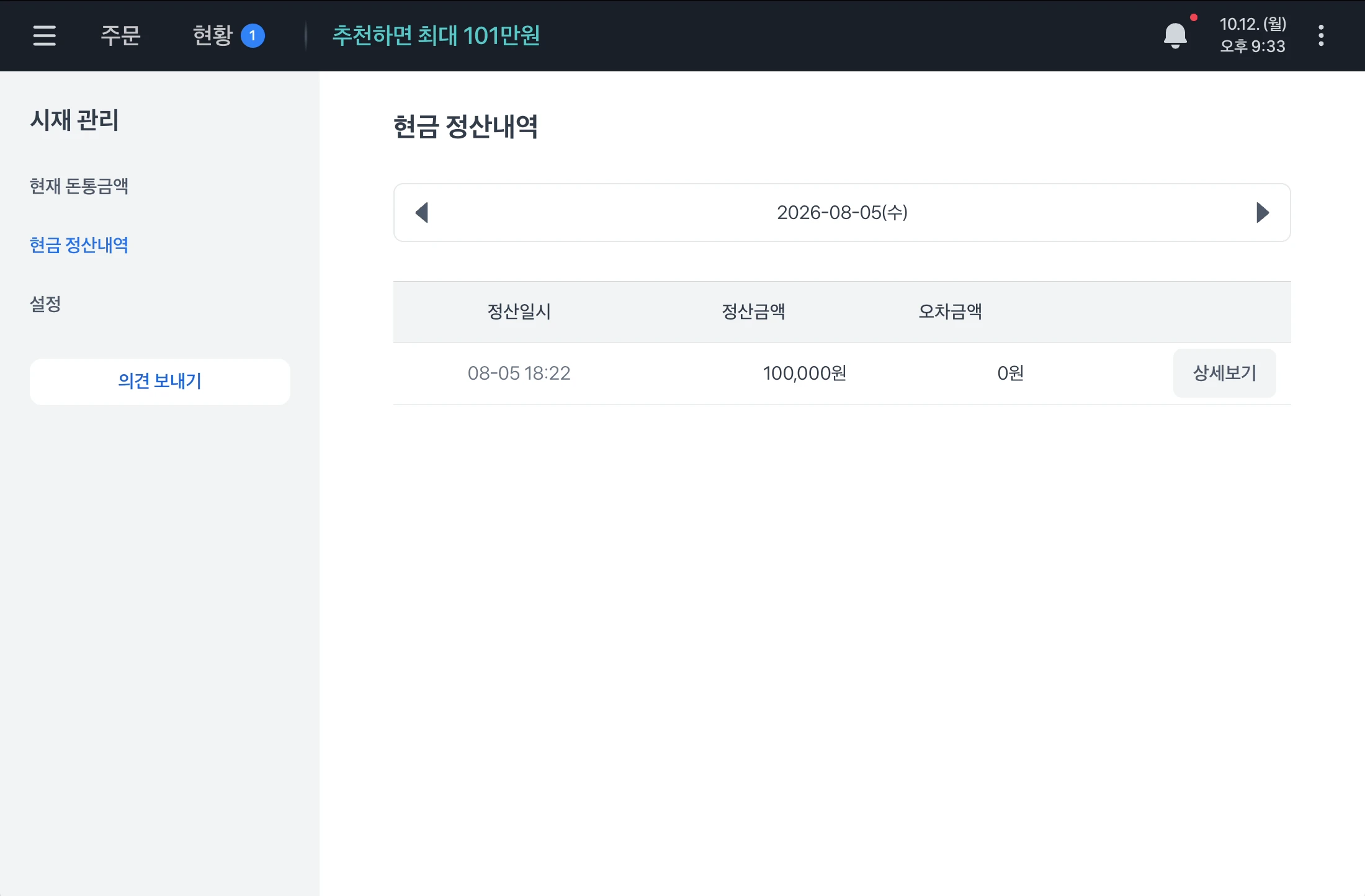This screenshot has width=1365, height=896.
Task: Click the date 2026-08-05(수) selector
Action: click(842, 213)
